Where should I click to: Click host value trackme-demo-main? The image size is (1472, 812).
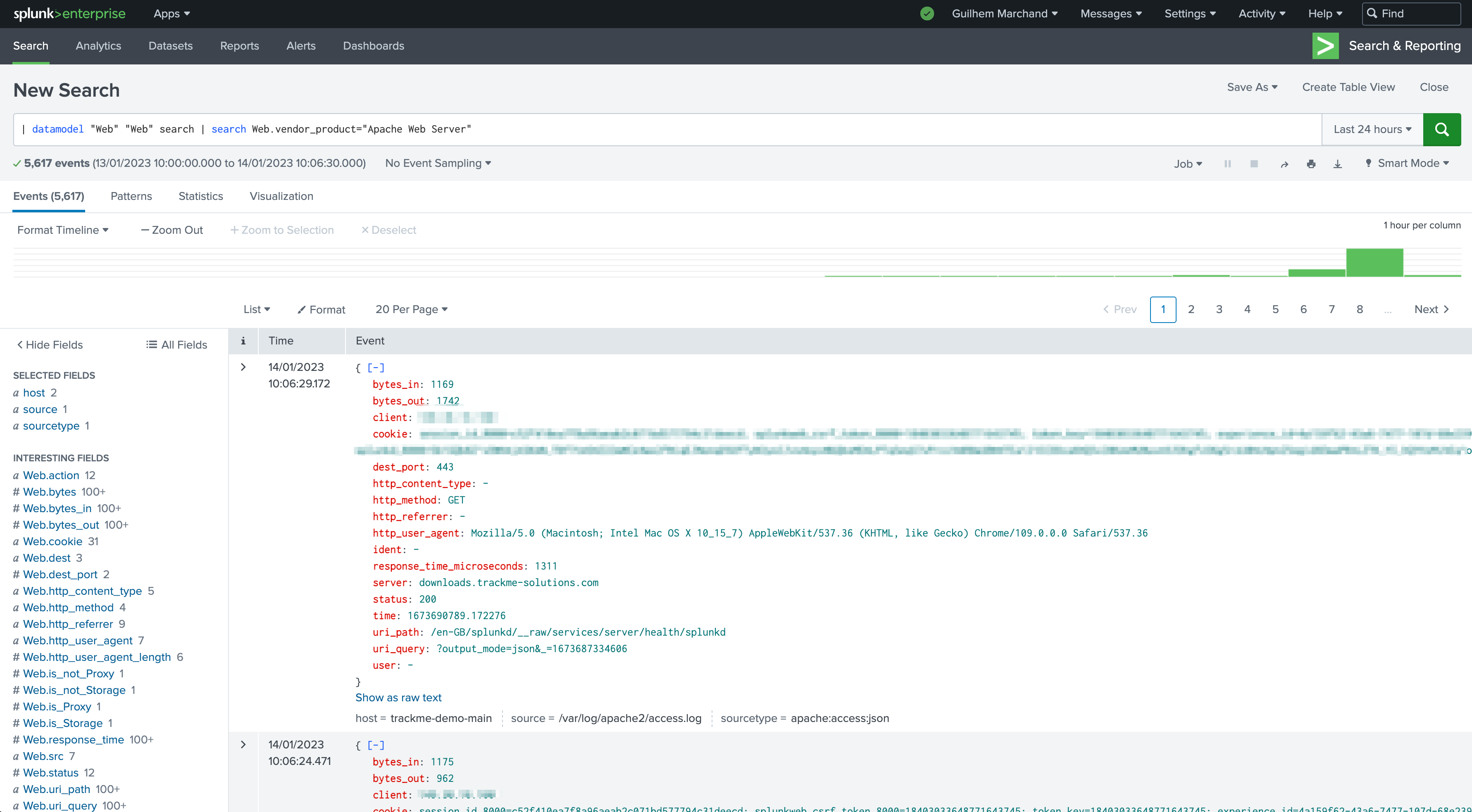pyautogui.click(x=441, y=718)
